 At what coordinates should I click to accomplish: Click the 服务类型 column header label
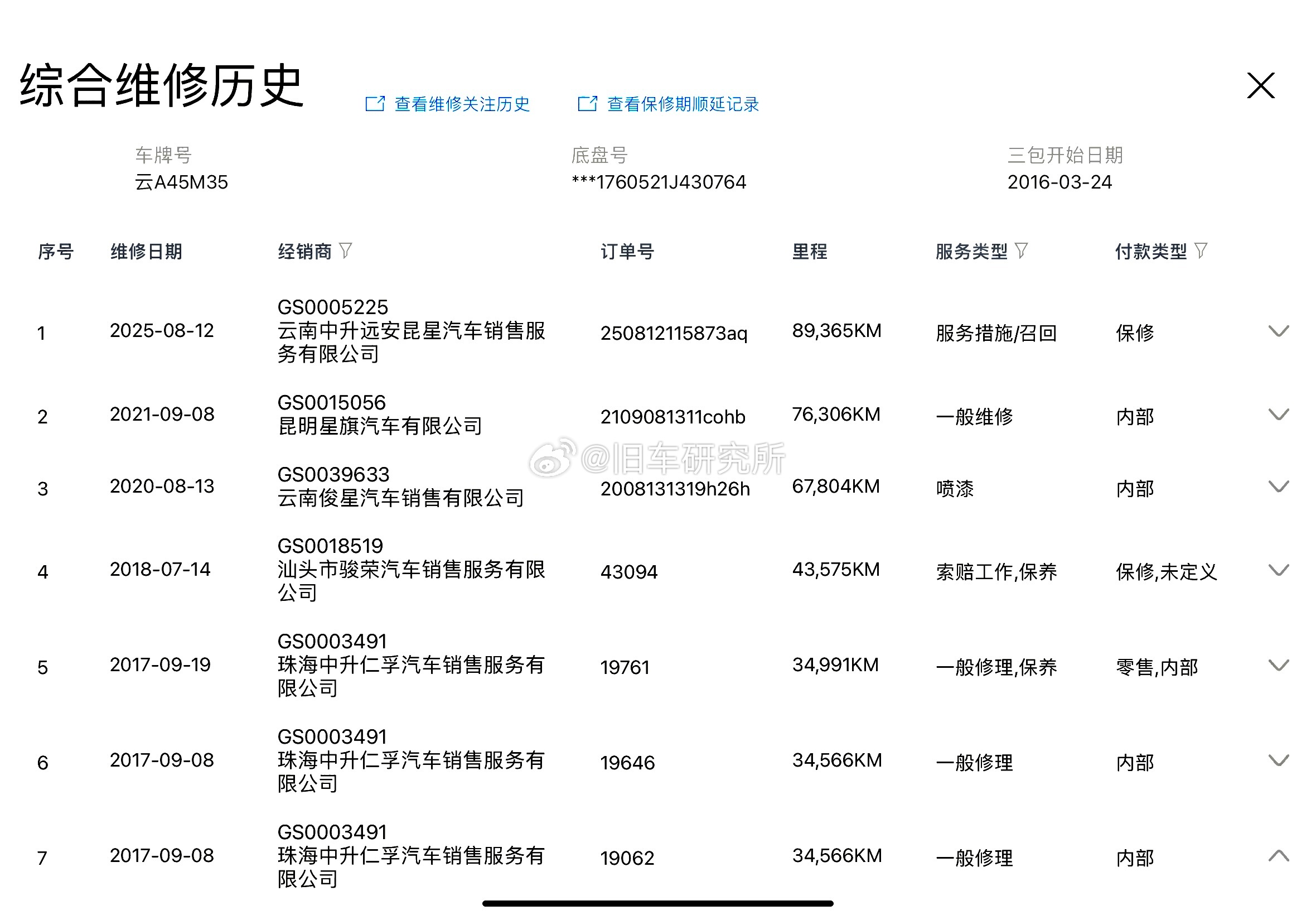972,252
